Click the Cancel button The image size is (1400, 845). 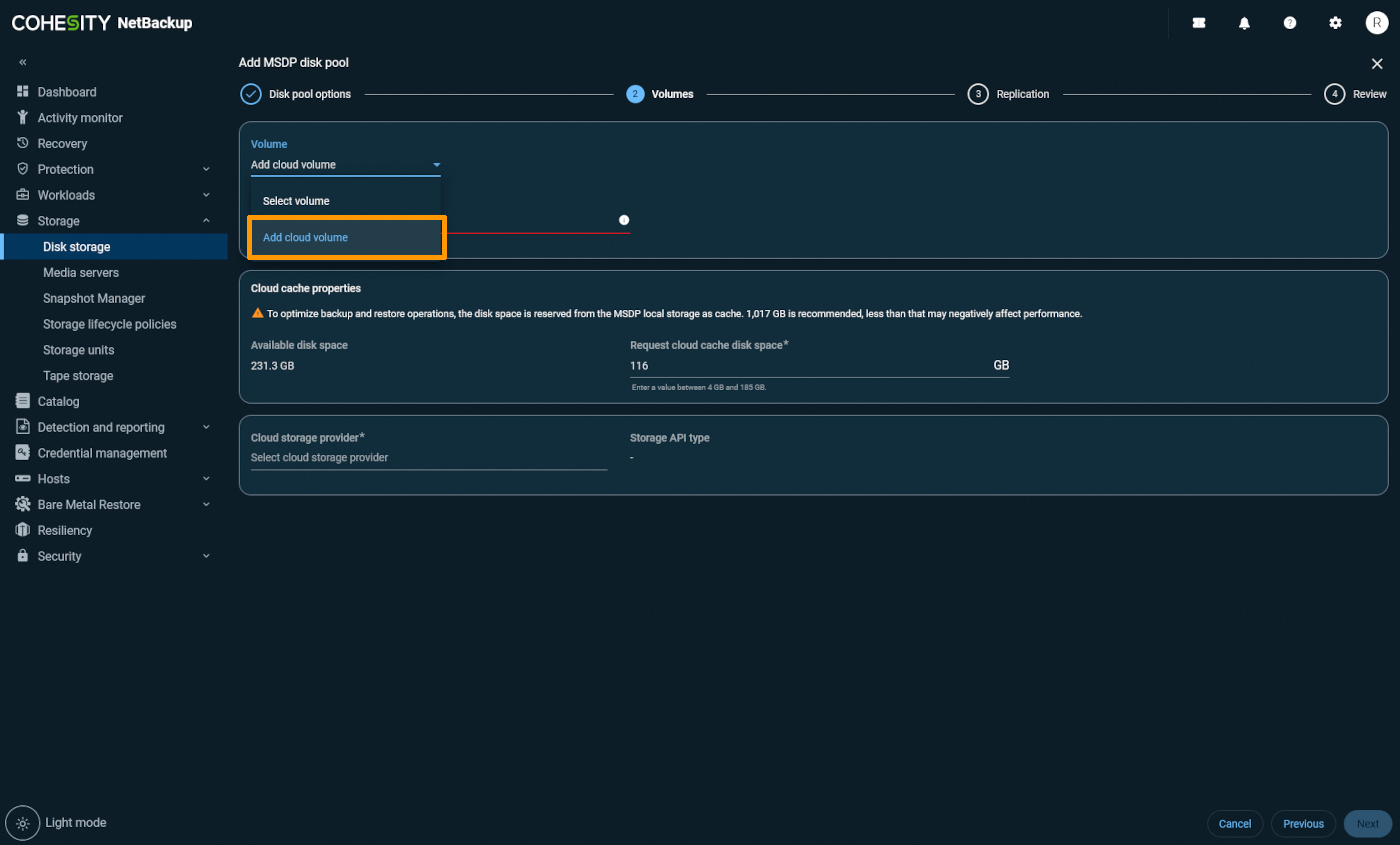1234,823
